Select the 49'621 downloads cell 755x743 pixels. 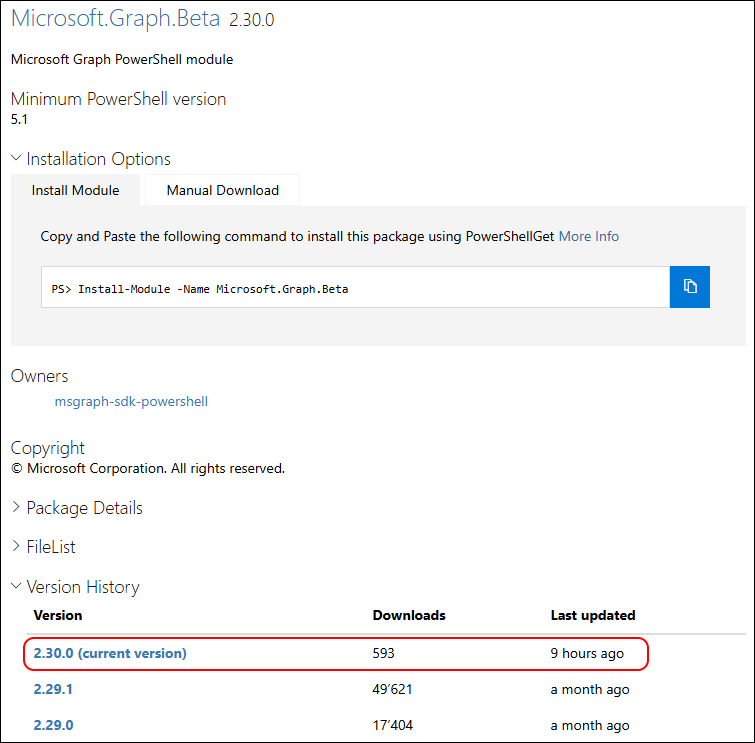pyautogui.click(x=392, y=689)
